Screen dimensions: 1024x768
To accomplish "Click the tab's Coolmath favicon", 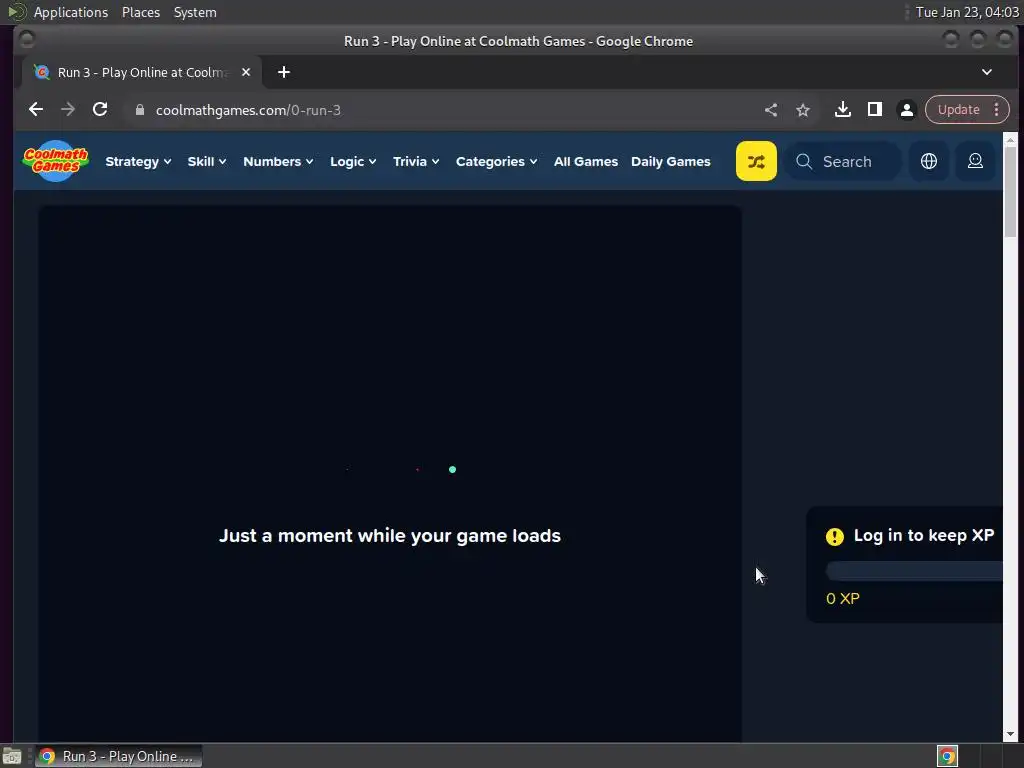I will tap(42, 72).
